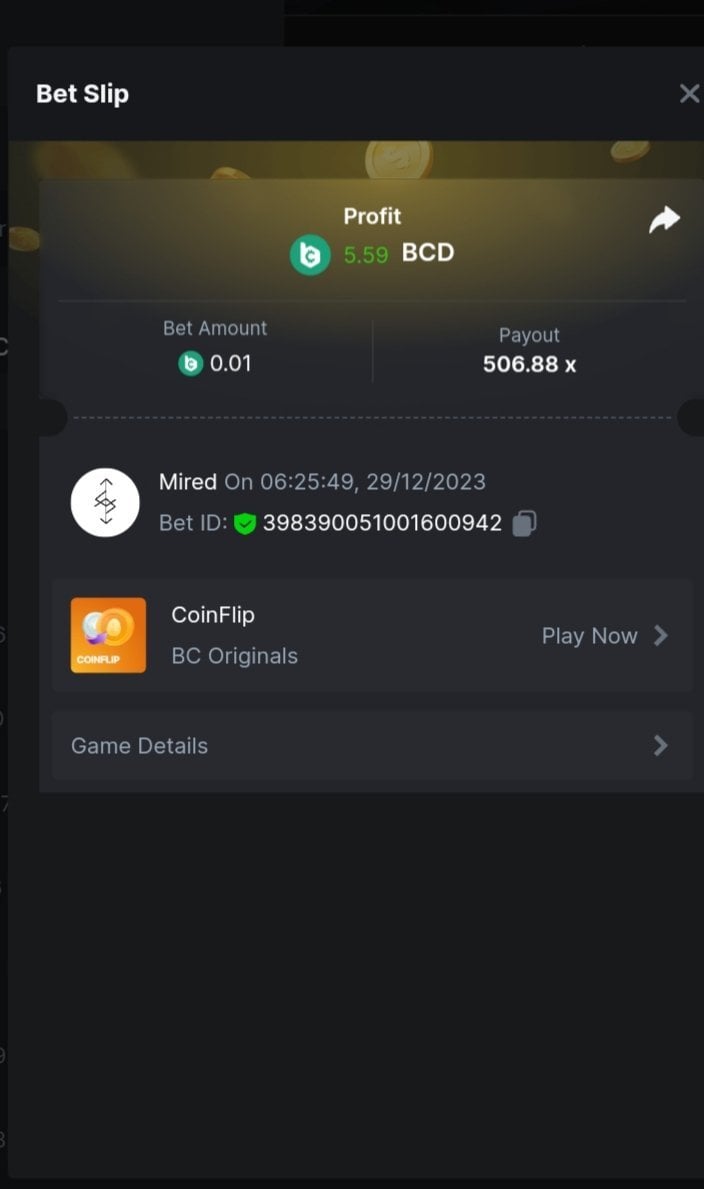
Task: Select the Bet ID number 398390051001600942
Action: click(x=382, y=523)
